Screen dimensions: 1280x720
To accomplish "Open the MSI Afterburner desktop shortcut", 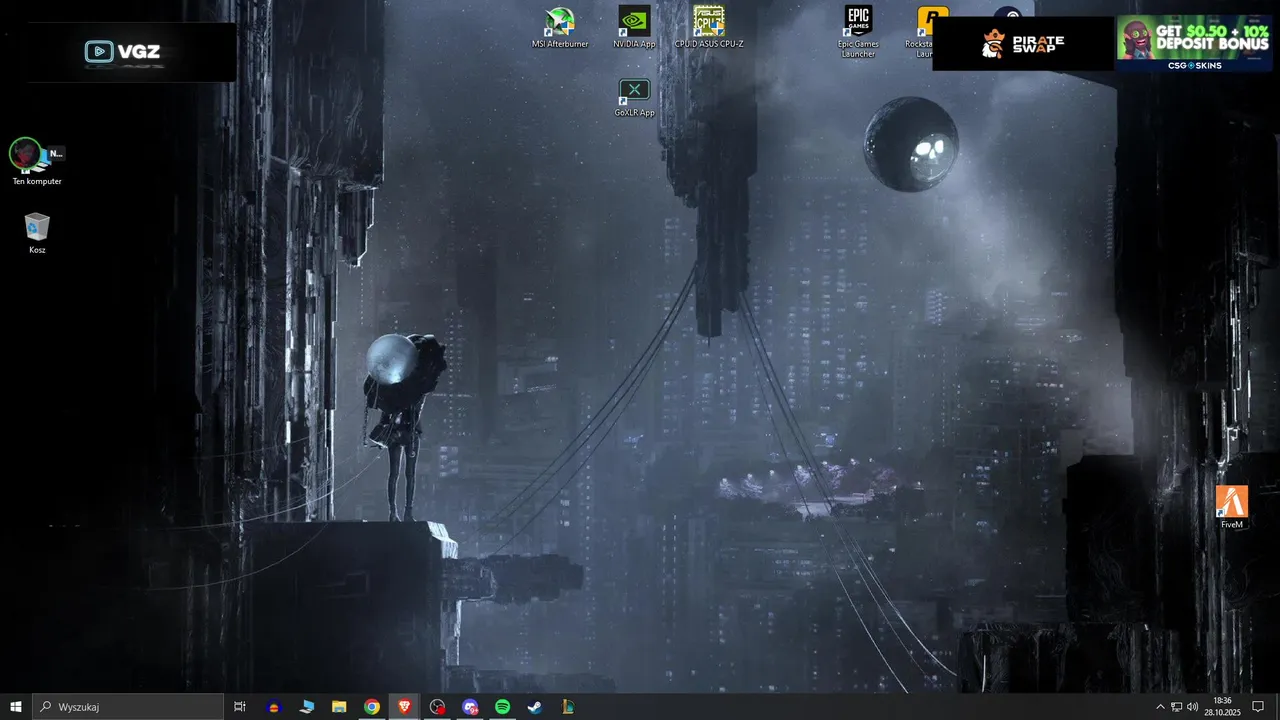I will coord(560,27).
